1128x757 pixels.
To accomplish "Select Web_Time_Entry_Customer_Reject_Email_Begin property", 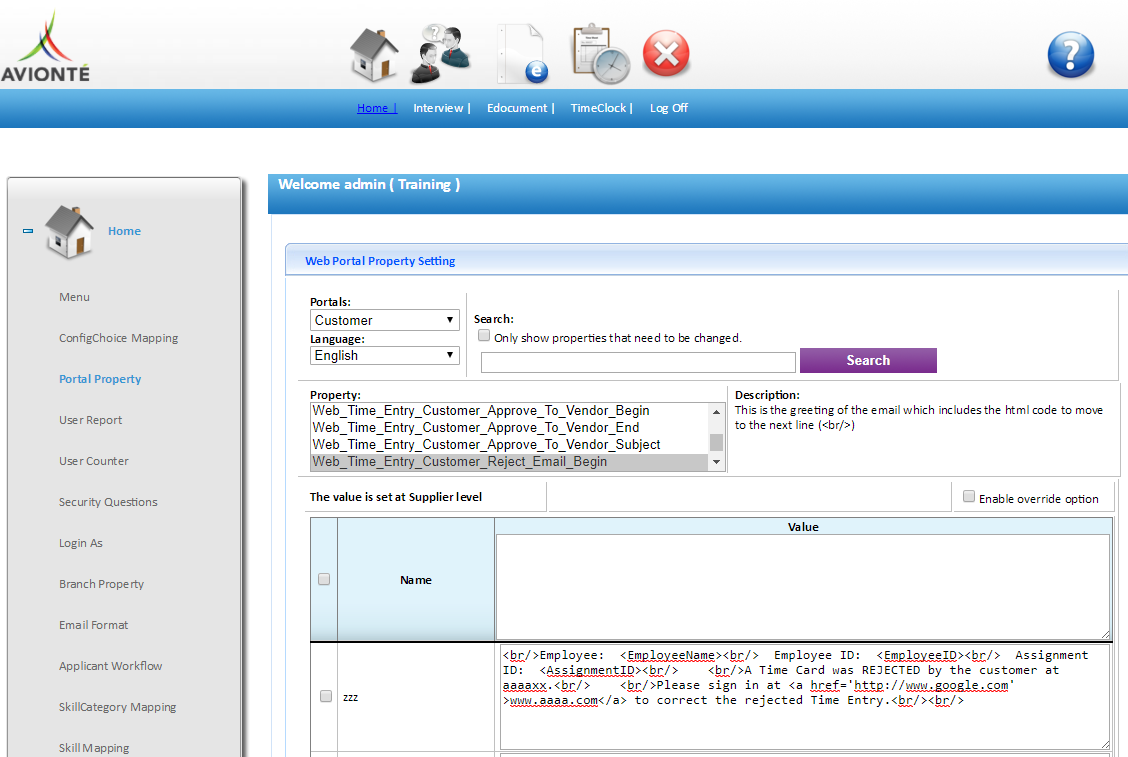I will point(509,462).
